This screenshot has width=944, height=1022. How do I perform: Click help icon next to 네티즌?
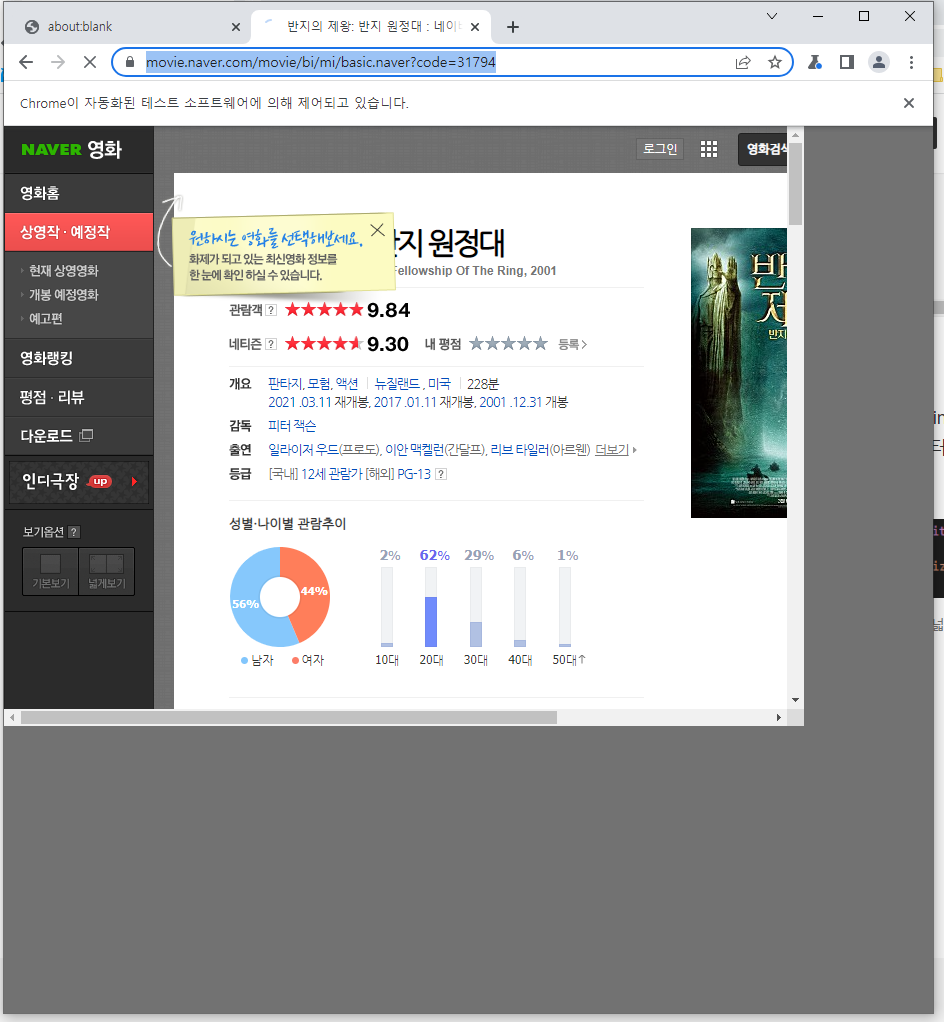(x=271, y=344)
